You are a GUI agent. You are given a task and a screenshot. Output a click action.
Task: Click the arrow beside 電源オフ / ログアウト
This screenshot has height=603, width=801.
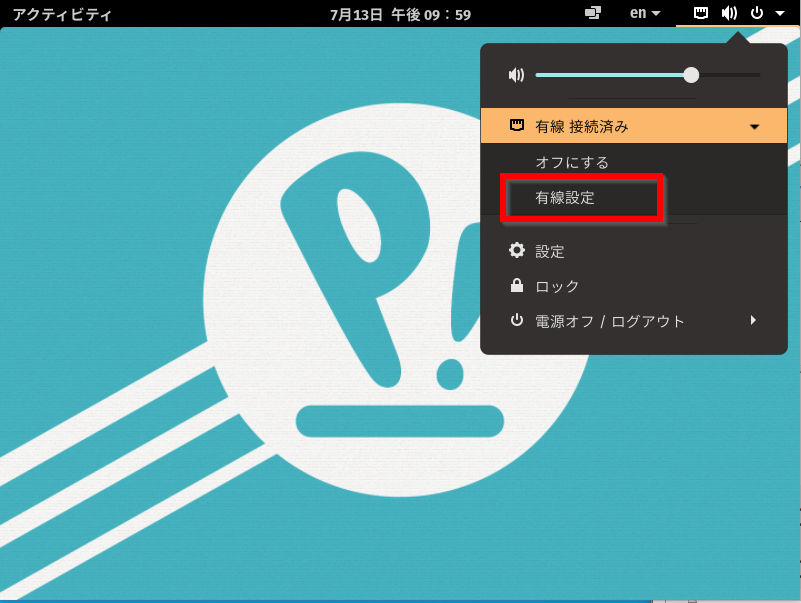[x=753, y=320]
